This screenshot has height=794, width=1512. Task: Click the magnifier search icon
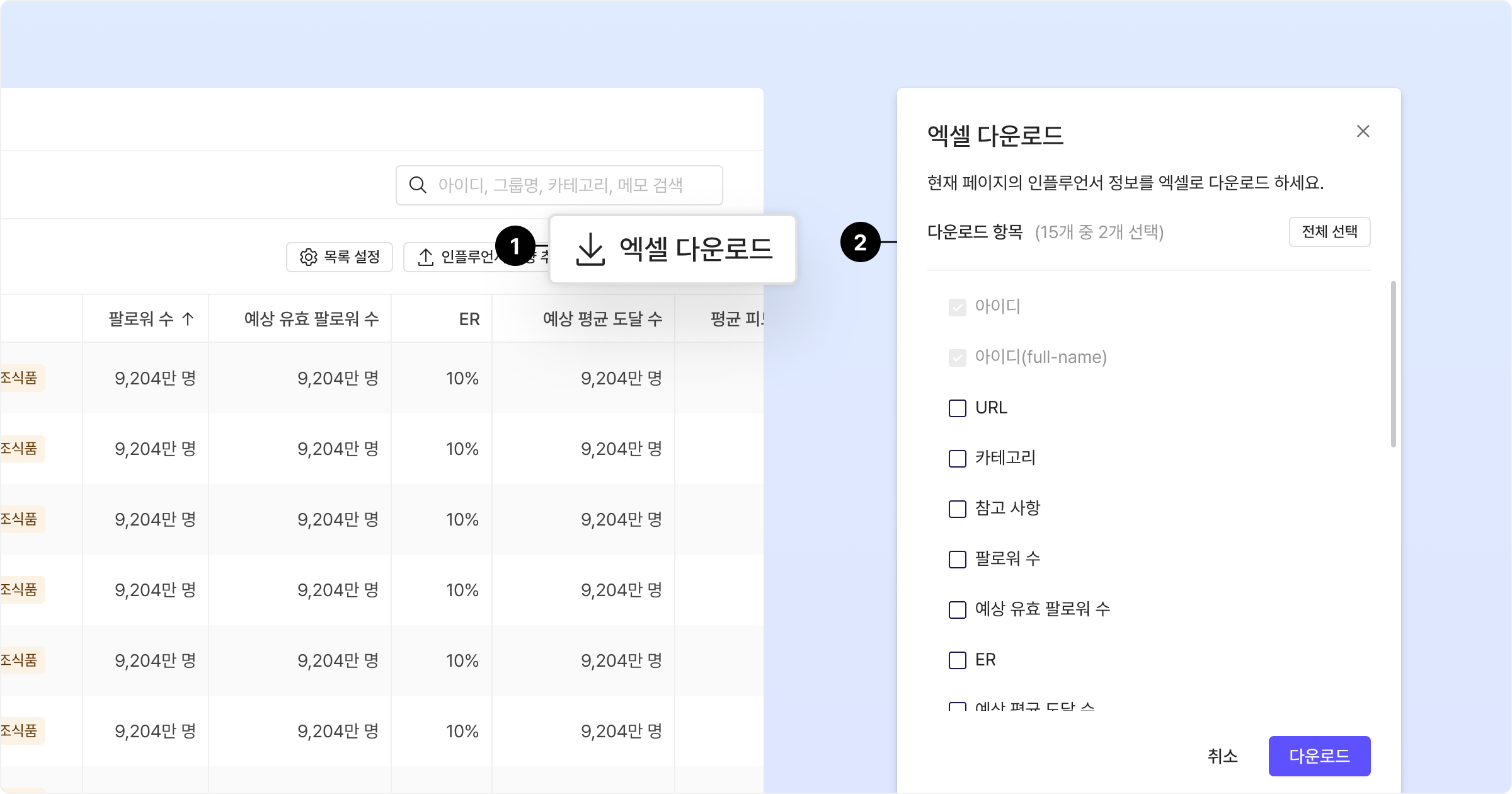(418, 185)
